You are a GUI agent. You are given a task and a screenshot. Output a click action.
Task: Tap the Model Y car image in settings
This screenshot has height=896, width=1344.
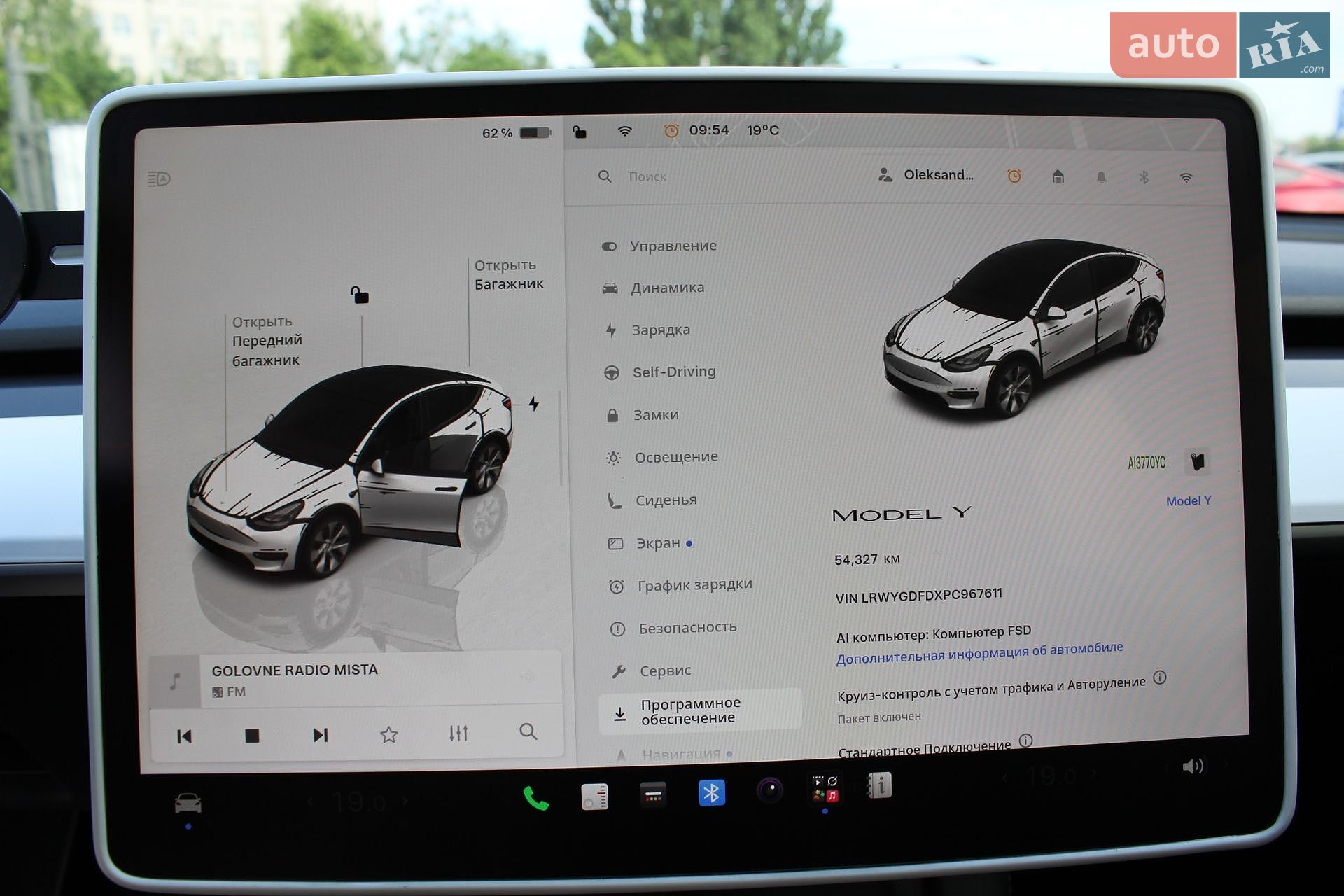click(x=1023, y=329)
